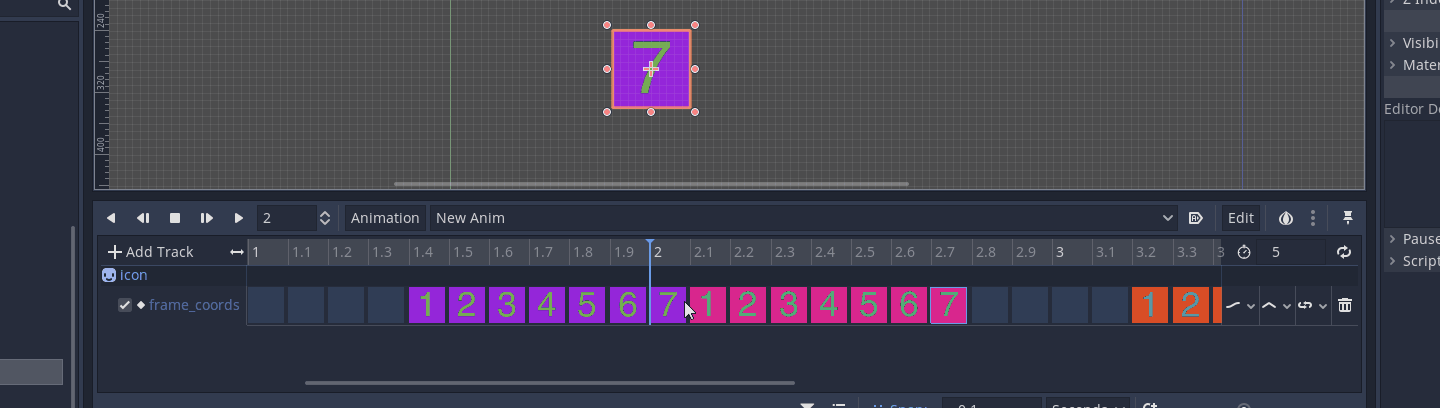Play animation backwards from current position
Viewport: 1440px width, 408px height.
[x=111, y=218]
